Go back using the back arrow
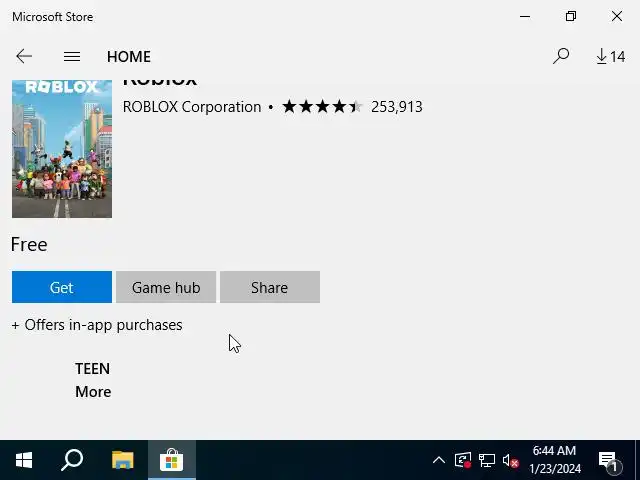 point(24,56)
